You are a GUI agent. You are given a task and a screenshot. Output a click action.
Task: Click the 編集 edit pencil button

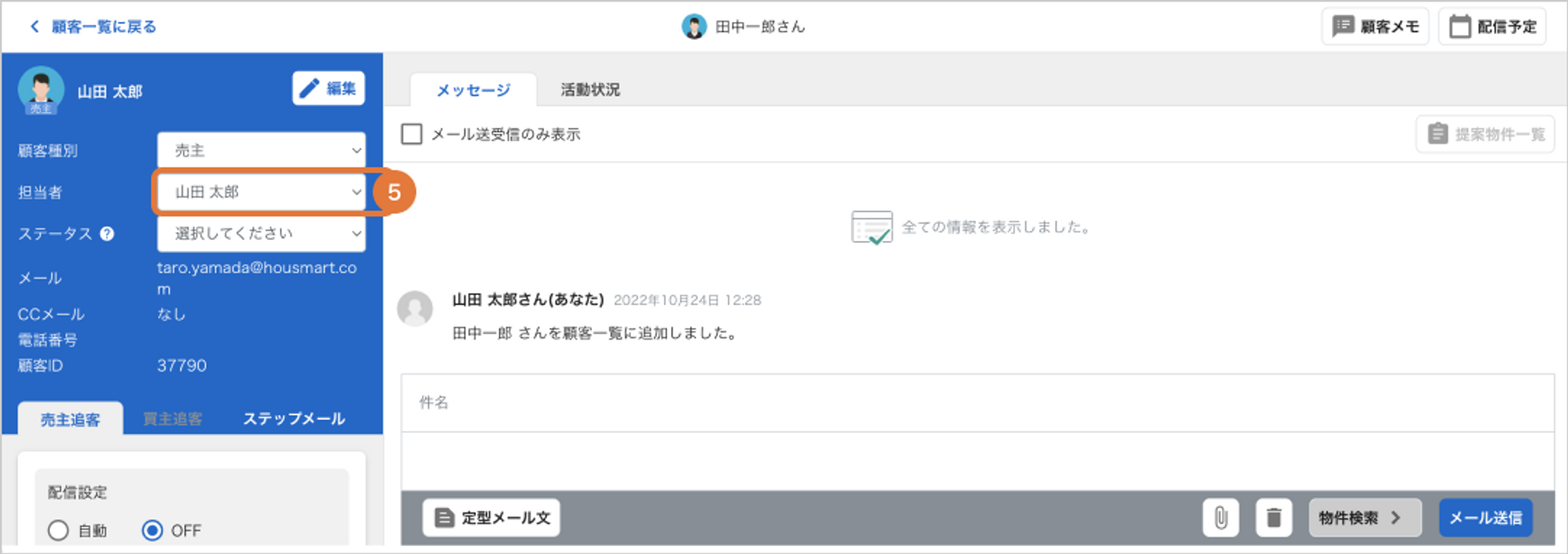point(328,88)
